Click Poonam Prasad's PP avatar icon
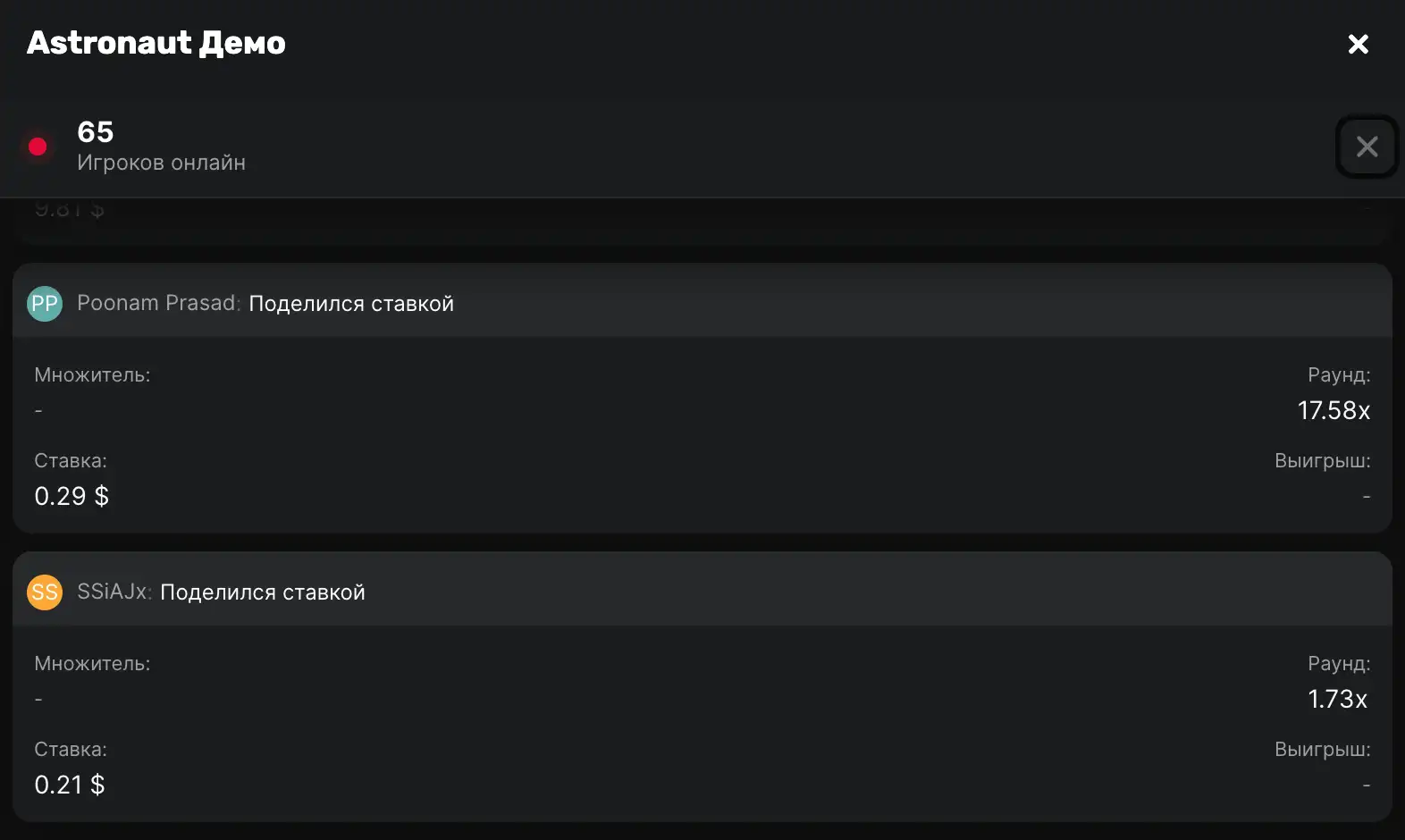Viewport: 1405px width, 840px height. pos(45,304)
